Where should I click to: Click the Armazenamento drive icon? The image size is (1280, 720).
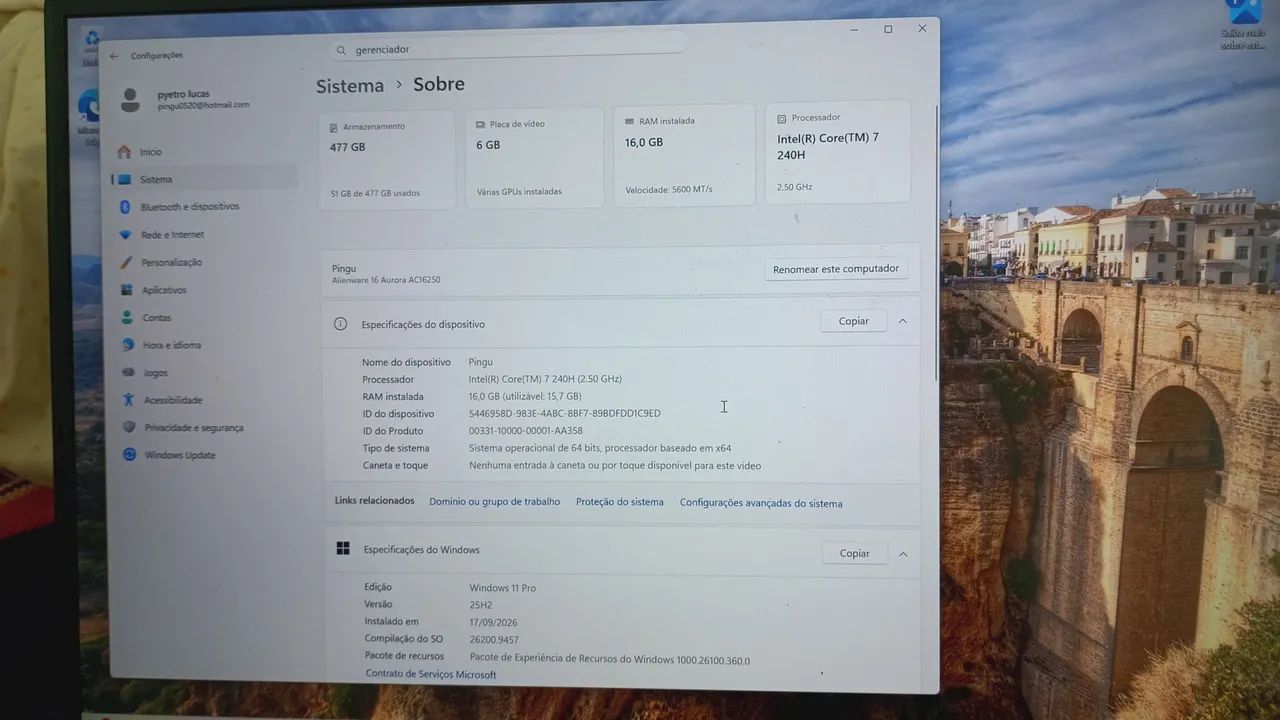pos(335,127)
